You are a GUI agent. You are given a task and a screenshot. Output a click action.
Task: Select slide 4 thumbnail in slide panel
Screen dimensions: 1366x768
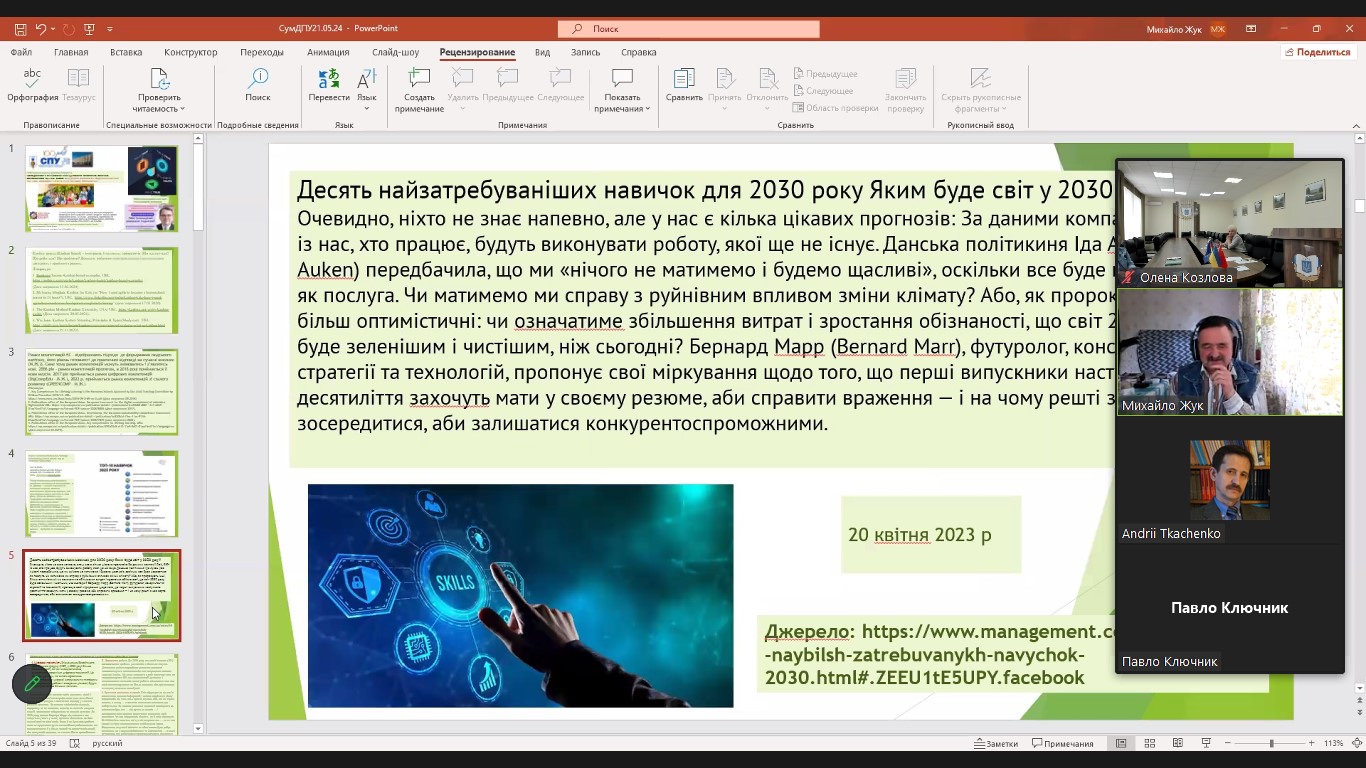101,493
